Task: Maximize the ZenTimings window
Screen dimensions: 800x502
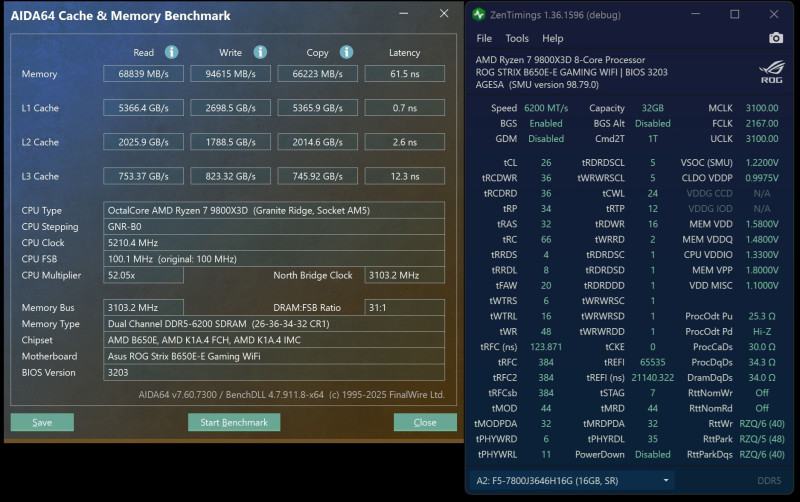Action: tap(735, 14)
